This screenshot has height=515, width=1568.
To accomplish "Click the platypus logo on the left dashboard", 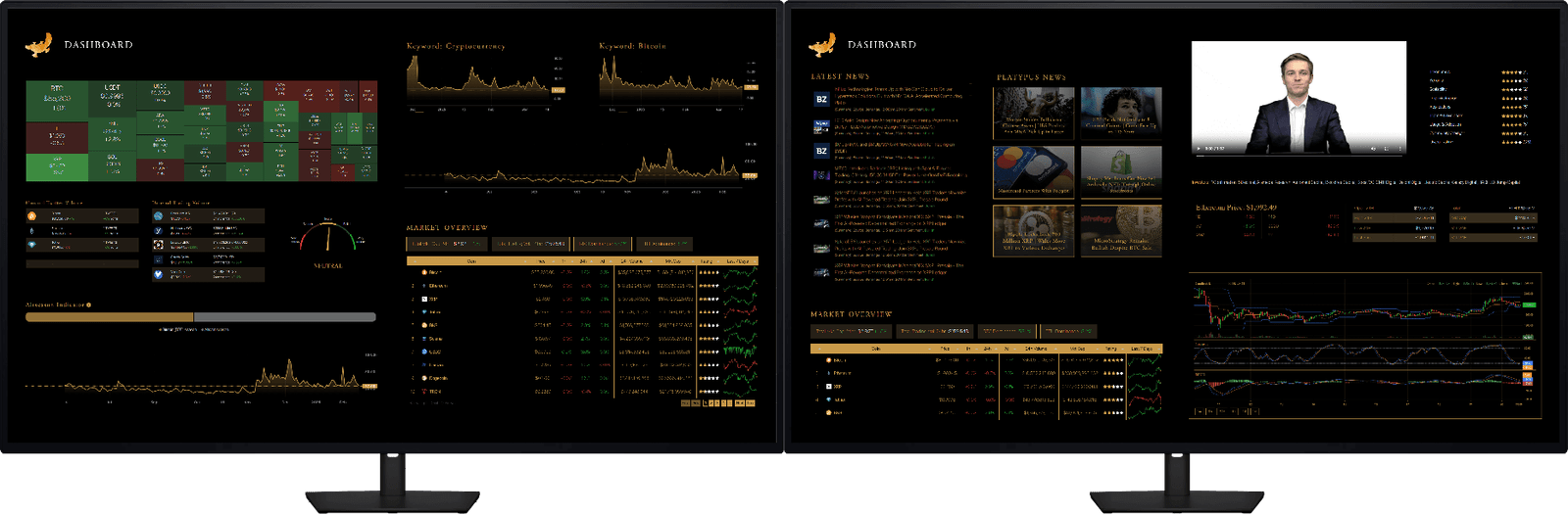I will [38, 45].
